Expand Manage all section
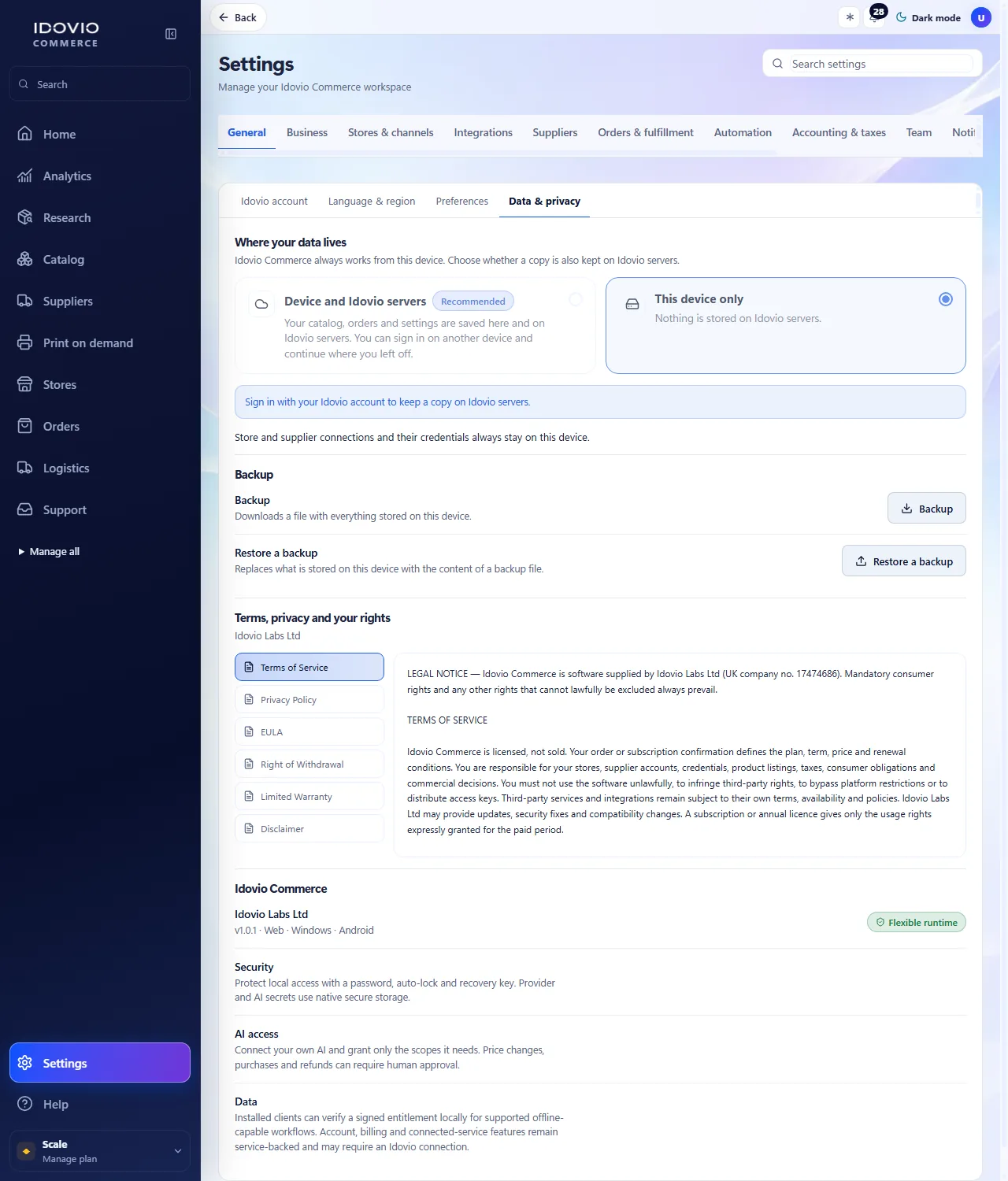1008x1181 pixels. coord(49,551)
